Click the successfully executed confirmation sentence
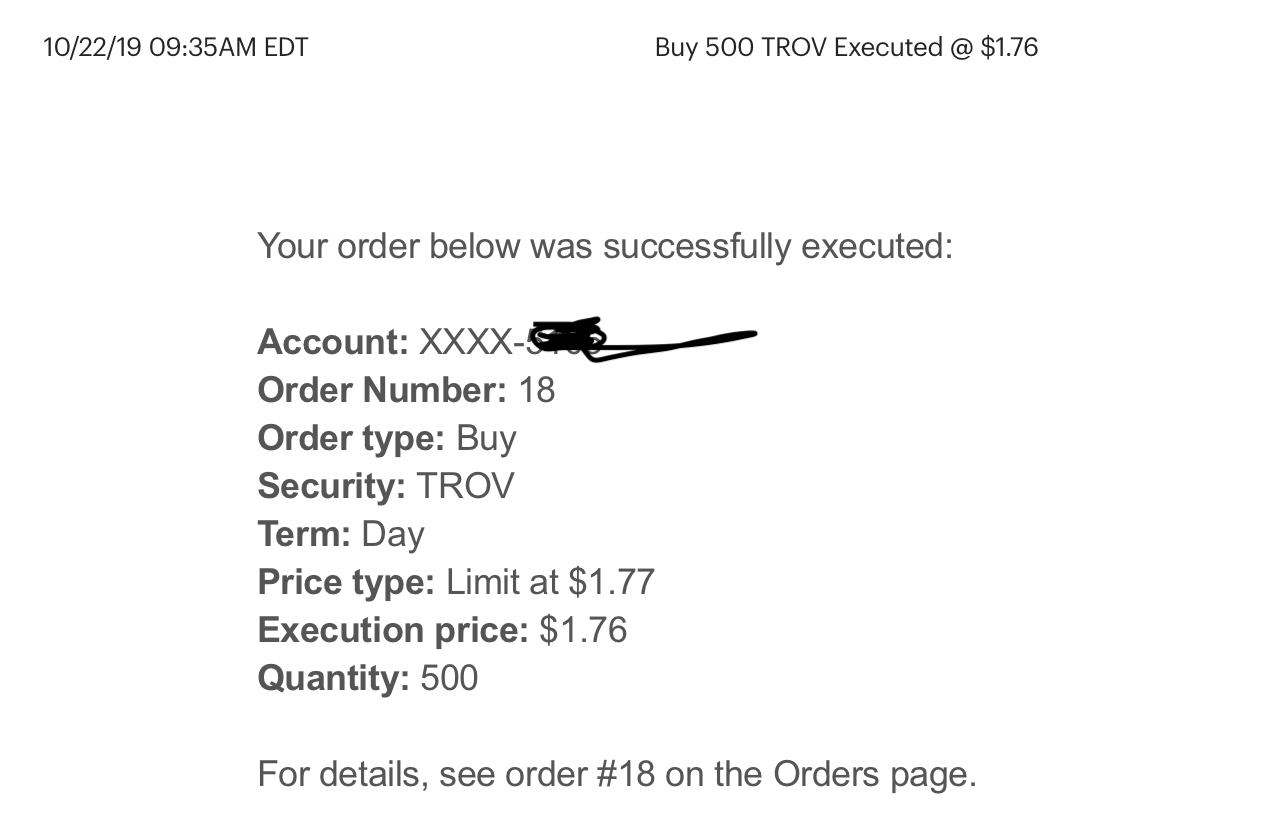The image size is (1264, 826). [x=605, y=245]
